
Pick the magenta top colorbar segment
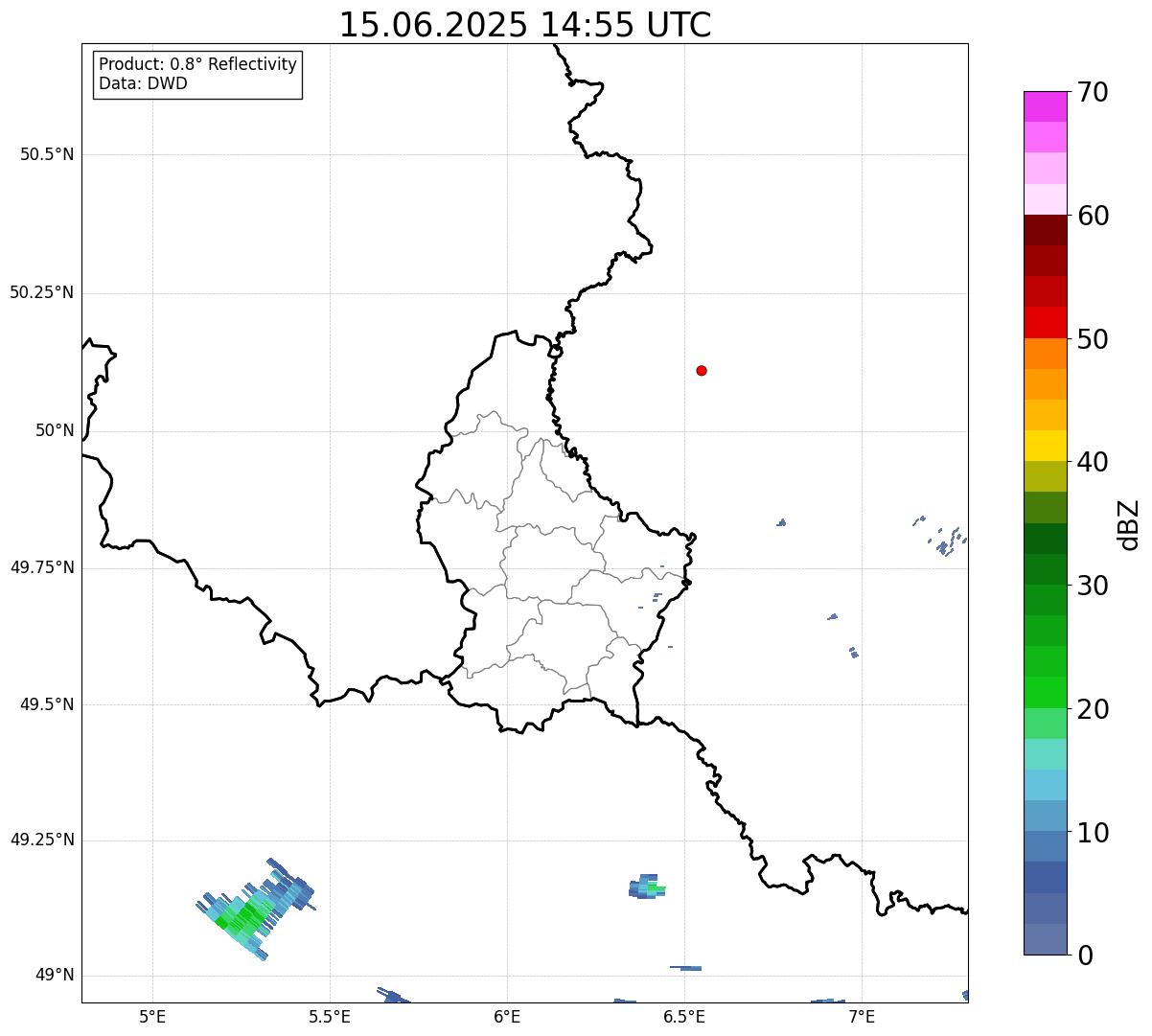click(1045, 106)
